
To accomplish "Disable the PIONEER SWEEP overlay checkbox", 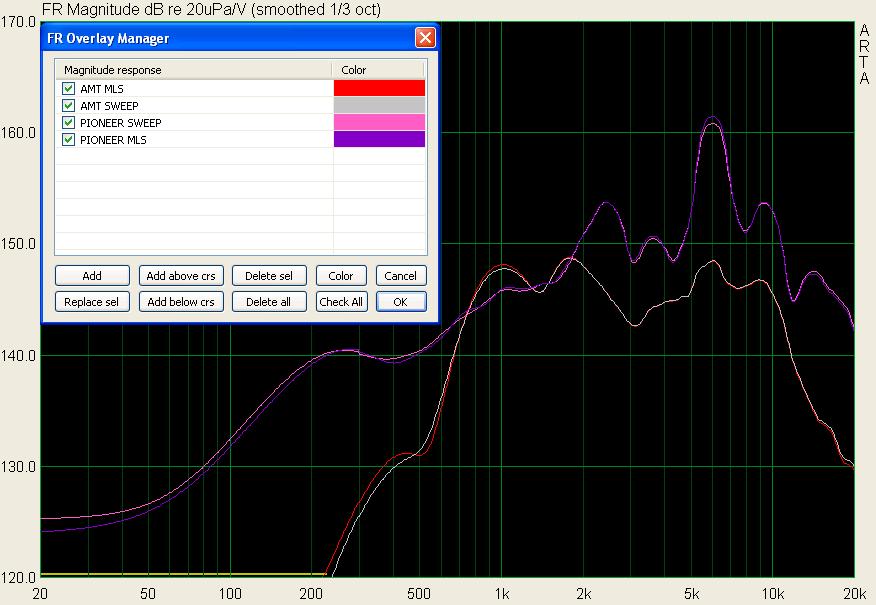I will (69, 123).
